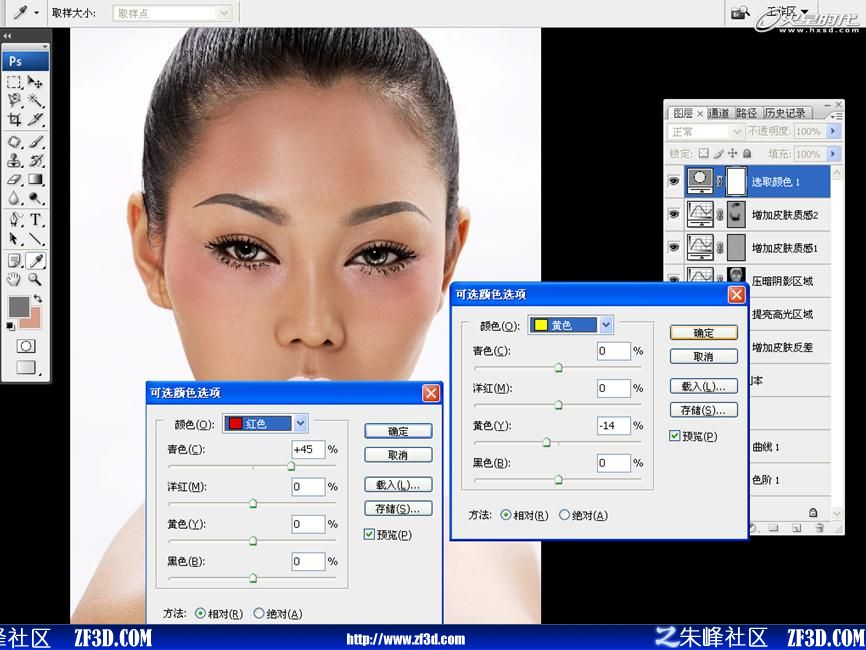The width and height of the screenshot is (866, 650).
Task: Select the History Brush tool
Action: (36, 161)
